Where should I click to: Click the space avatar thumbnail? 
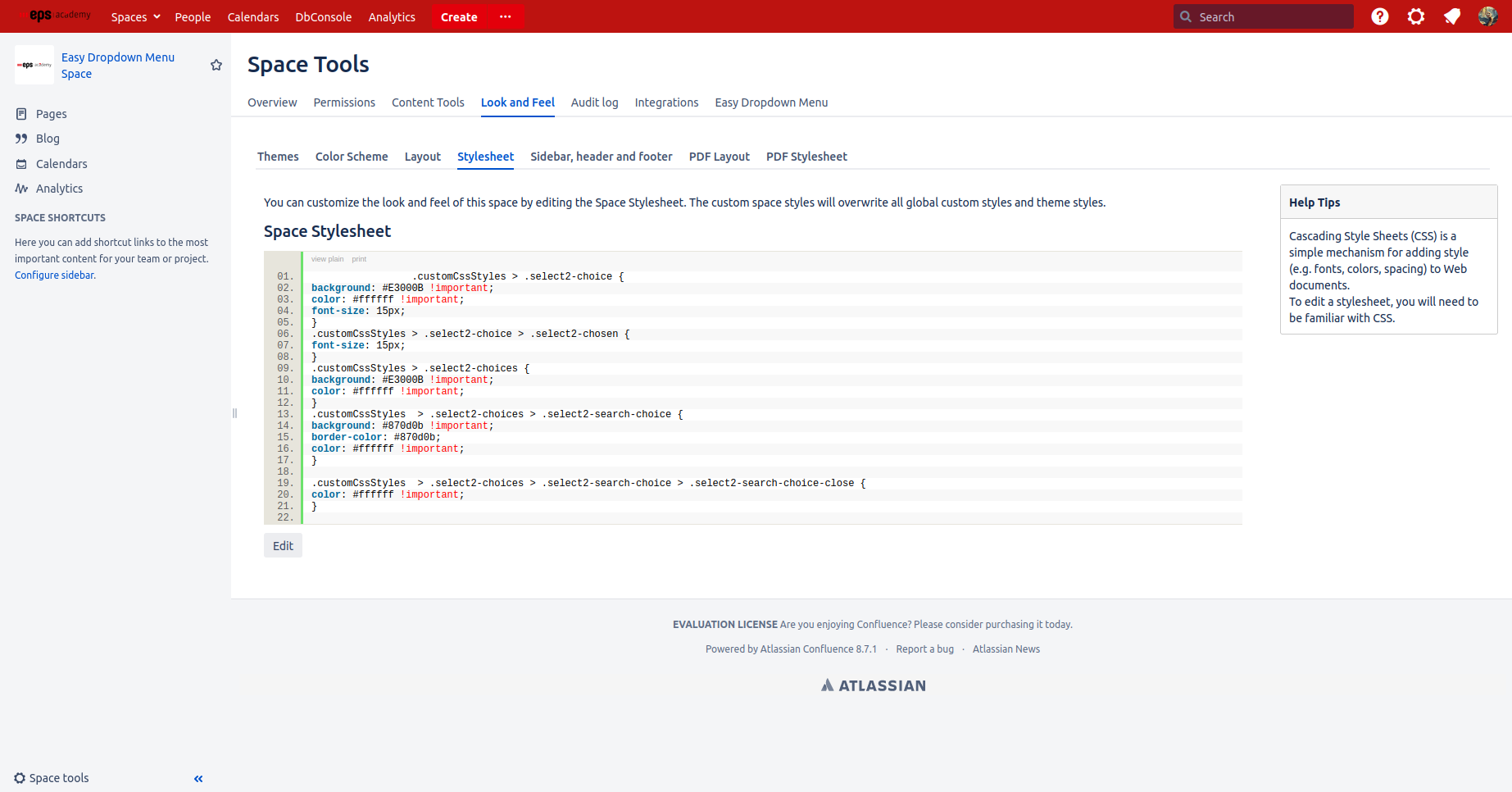tap(34, 64)
